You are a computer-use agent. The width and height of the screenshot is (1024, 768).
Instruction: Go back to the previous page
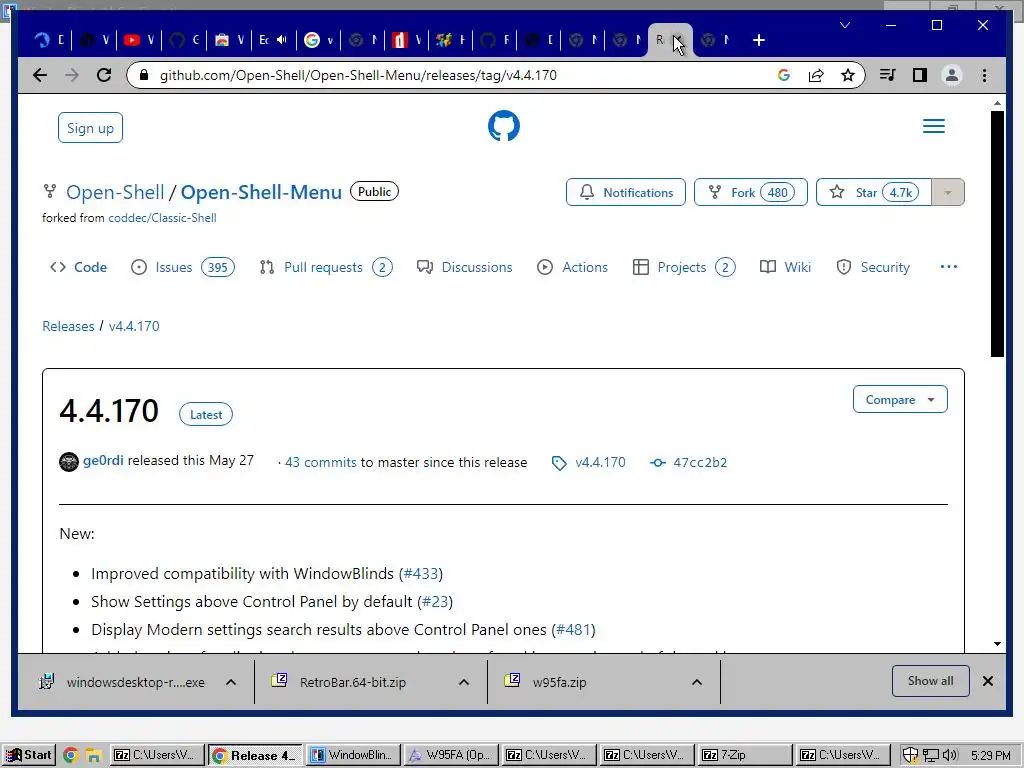(40, 75)
